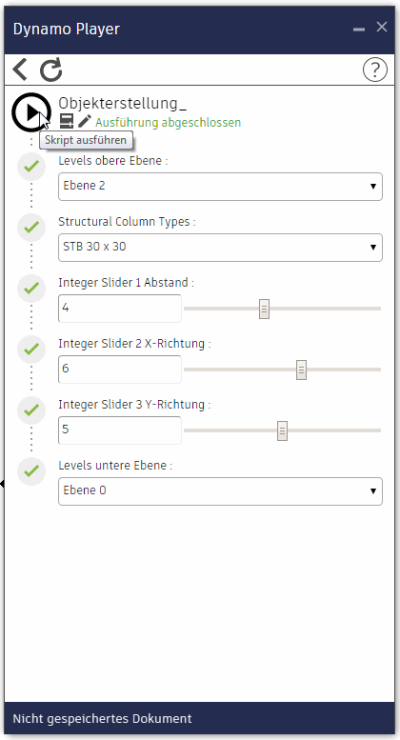Focus the Y-Richtung value field showing 5
400x740 pixels.
click(120, 430)
